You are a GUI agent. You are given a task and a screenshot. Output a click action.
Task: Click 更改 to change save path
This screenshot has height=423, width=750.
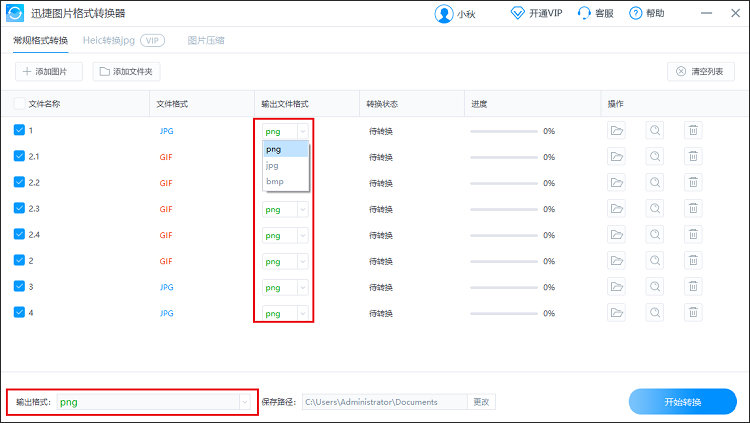coord(481,402)
